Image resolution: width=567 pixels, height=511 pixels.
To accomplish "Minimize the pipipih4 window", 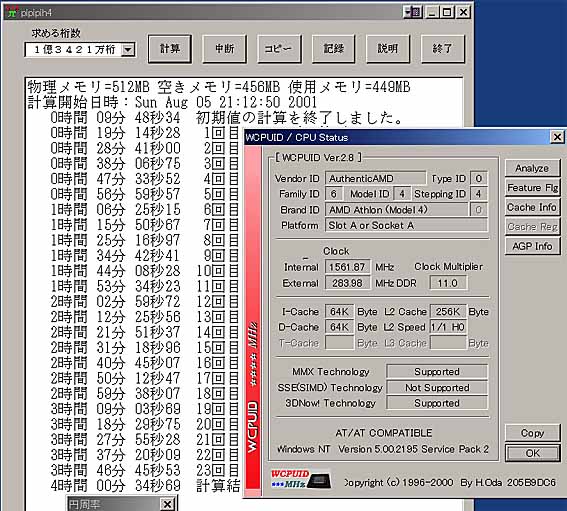I will 432,12.
